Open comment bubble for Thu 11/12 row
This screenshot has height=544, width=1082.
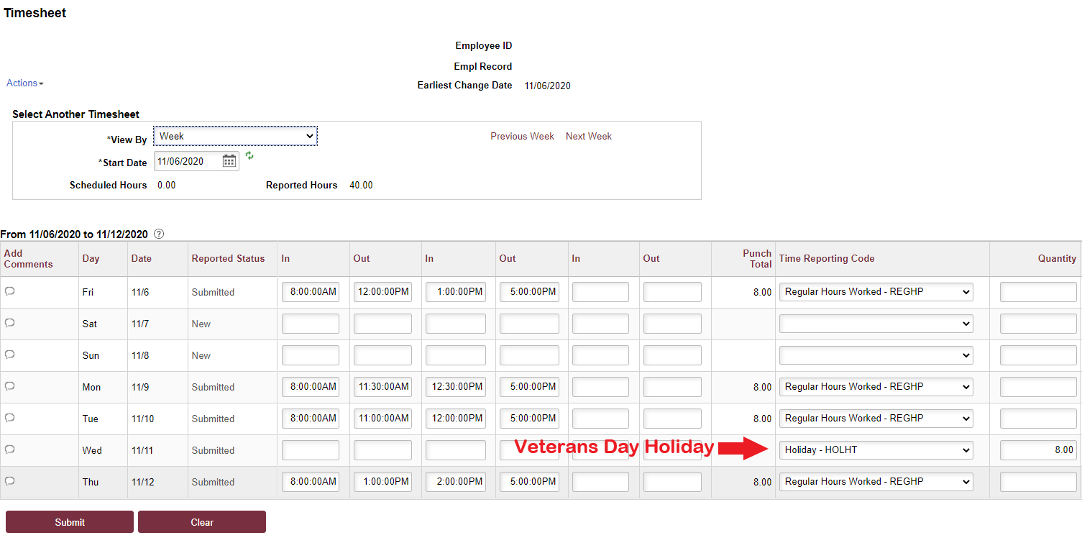point(10,481)
